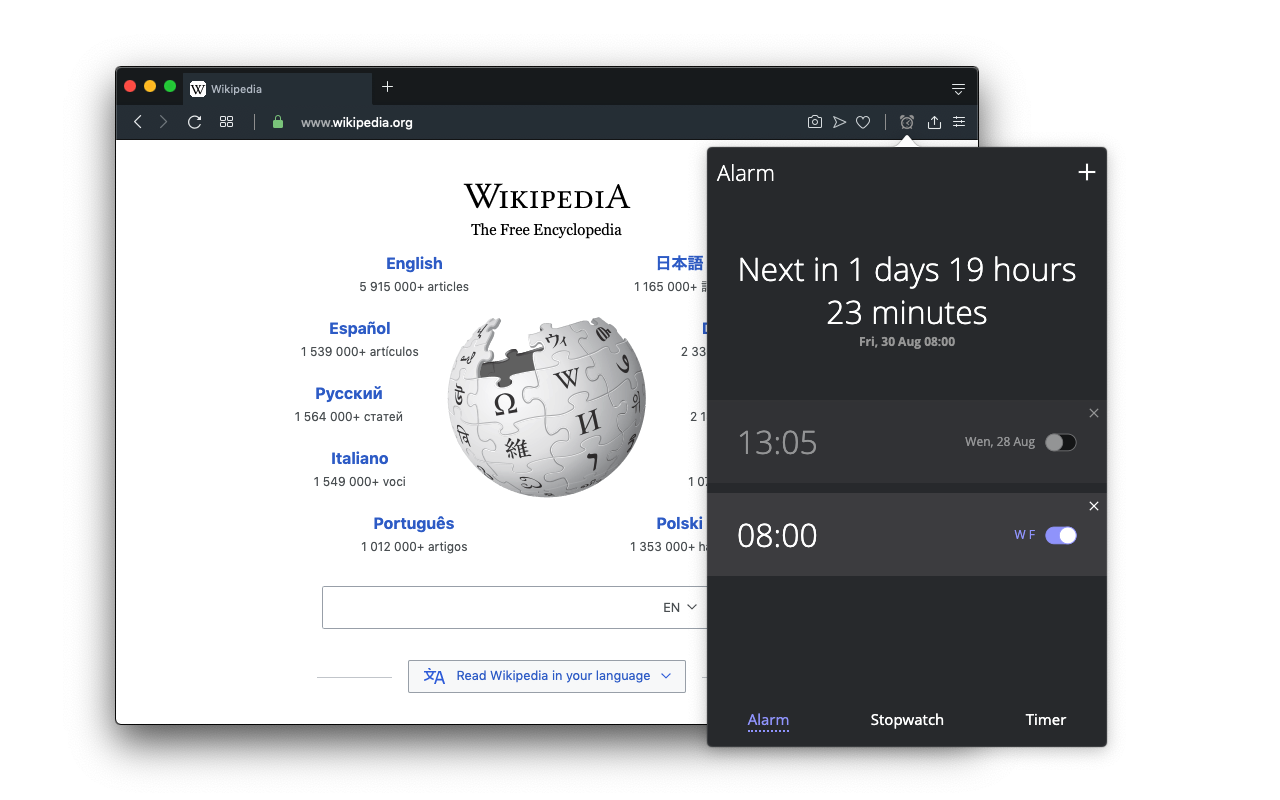
Task: Remove the 08:00 alarm
Action: (1094, 506)
